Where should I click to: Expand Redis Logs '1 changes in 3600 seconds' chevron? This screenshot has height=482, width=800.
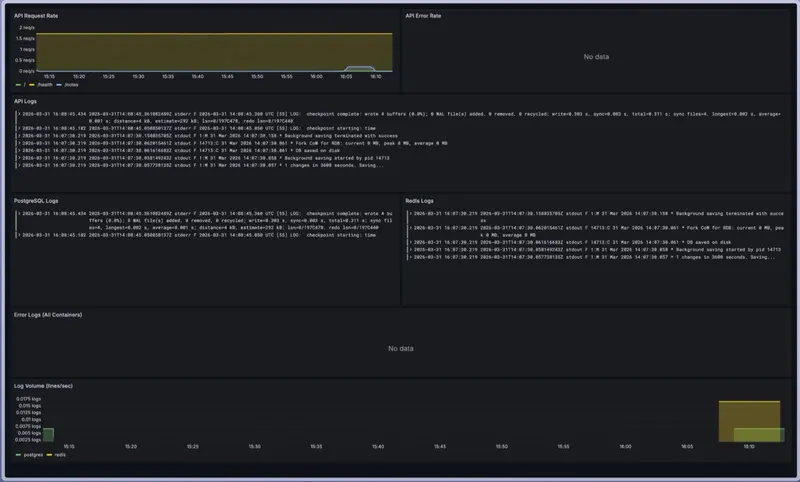pyautogui.click(x=411, y=257)
